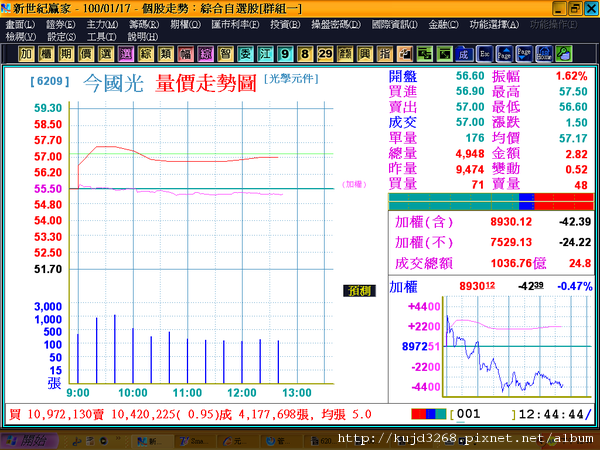Click the 興 toolbar icon
The width and height of the screenshot is (600, 450).
[x=364, y=54]
